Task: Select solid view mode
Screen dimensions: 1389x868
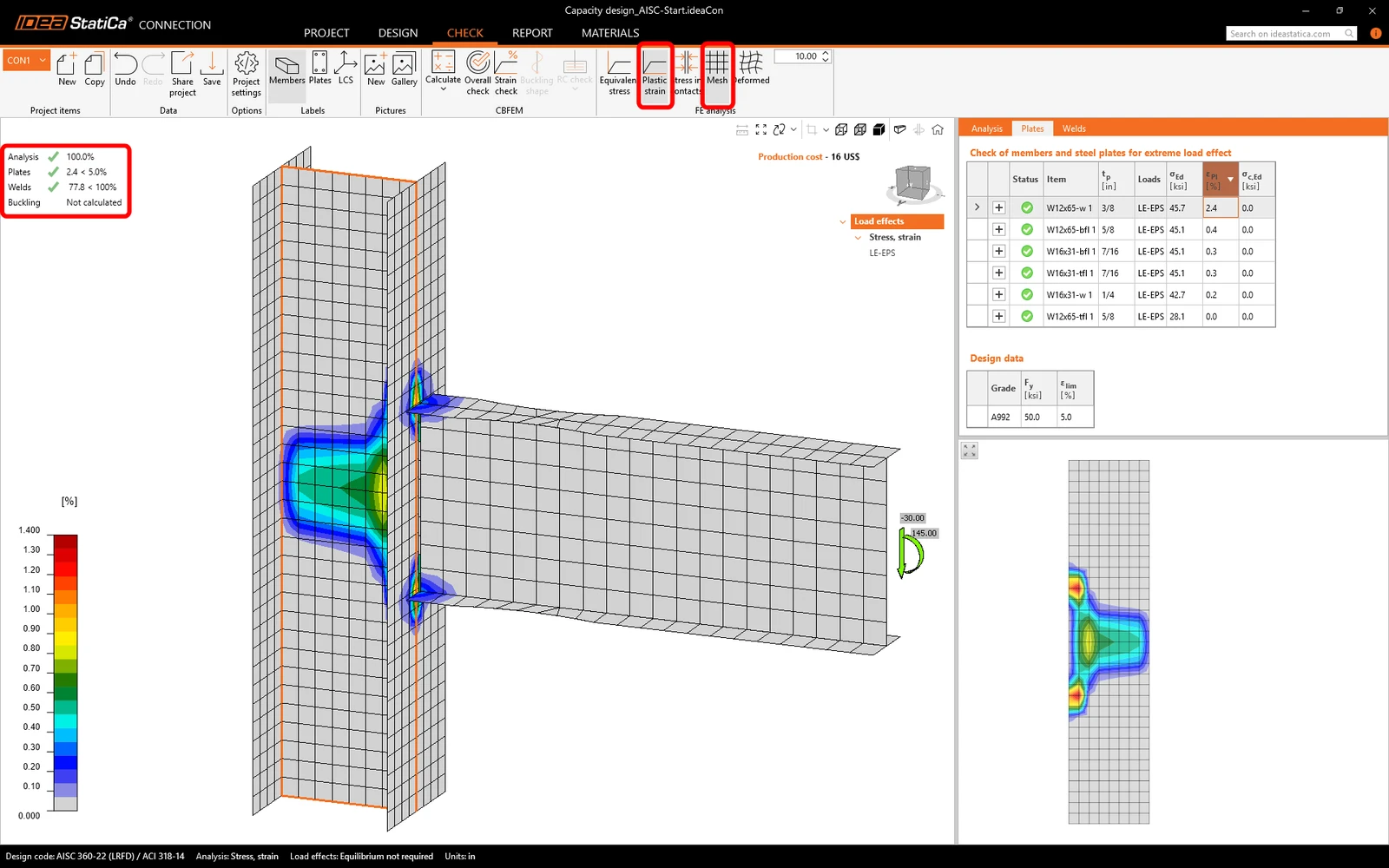Action: [879, 129]
